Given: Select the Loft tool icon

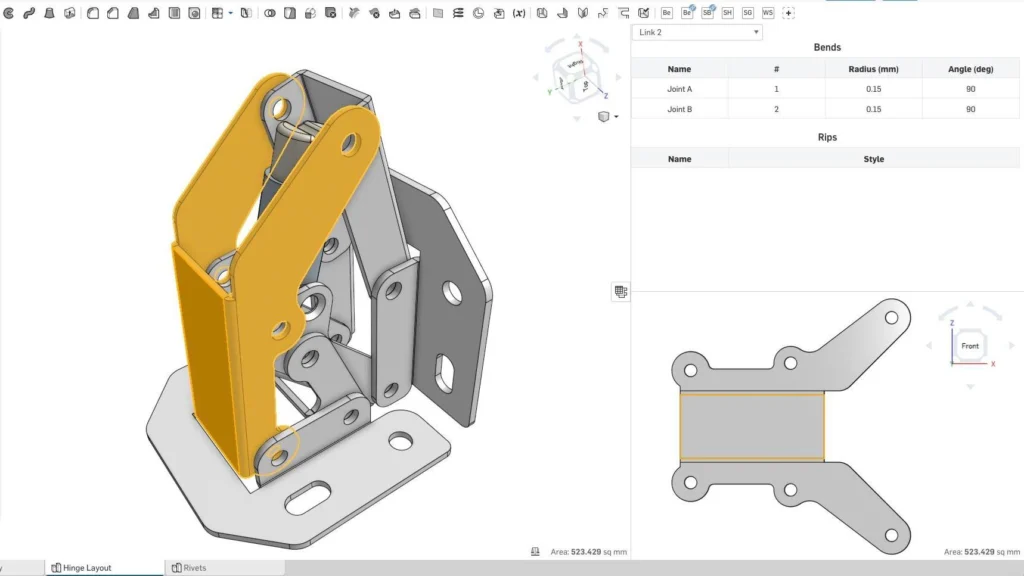Looking at the screenshot, I should [49, 13].
